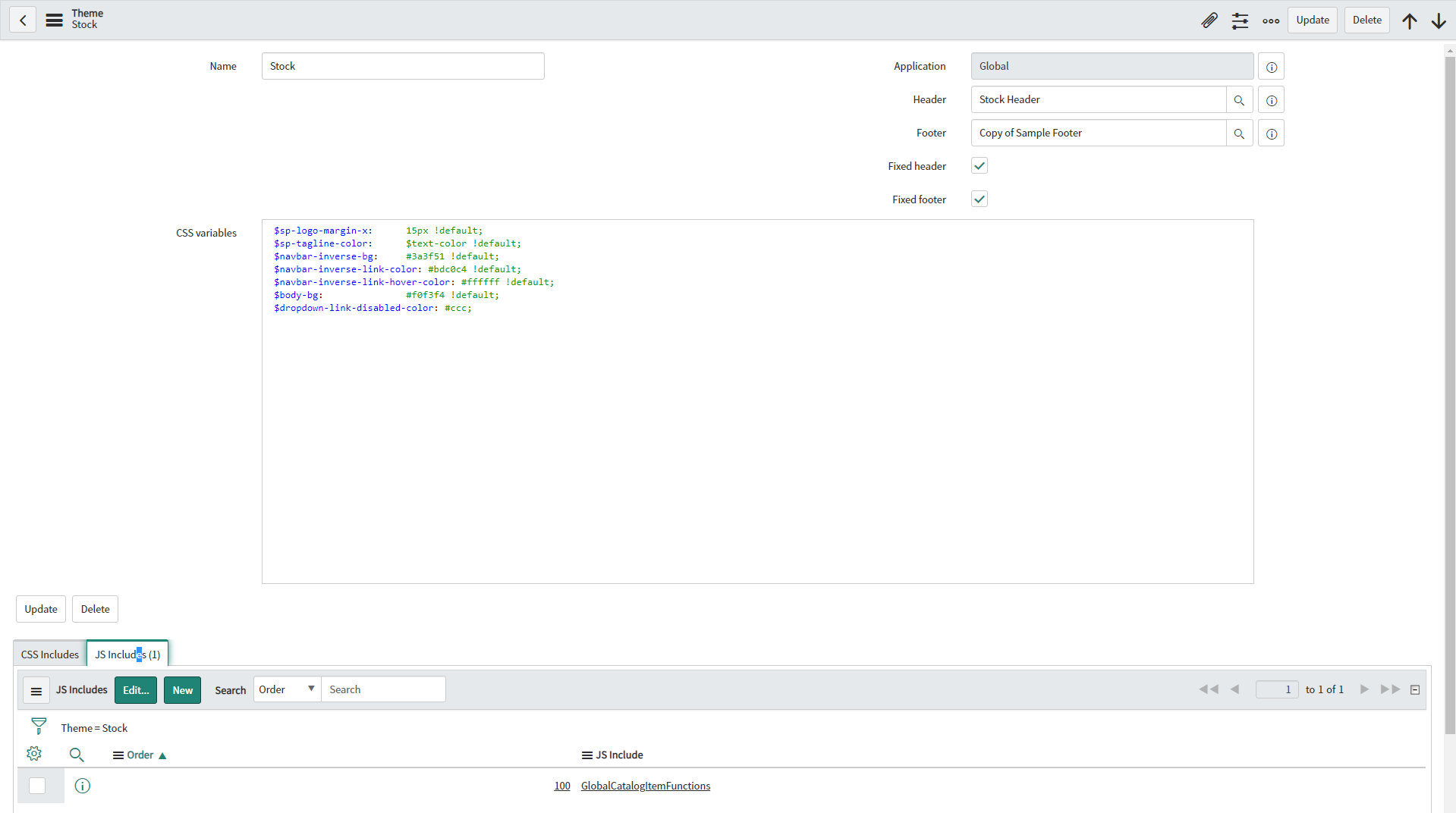Open JS Include column options menu icon

(587, 755)
